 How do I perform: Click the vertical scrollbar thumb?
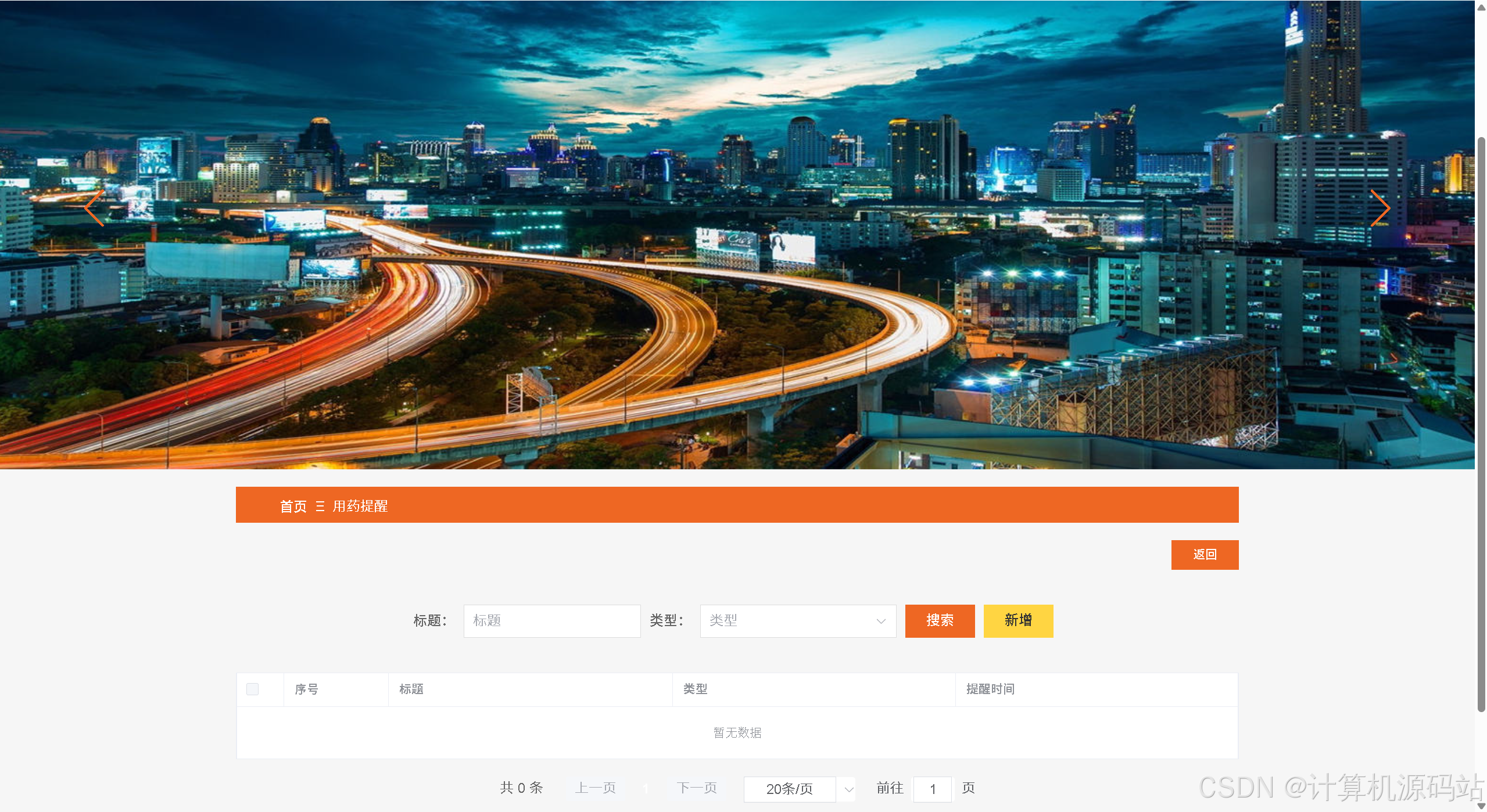[1481, 425]
